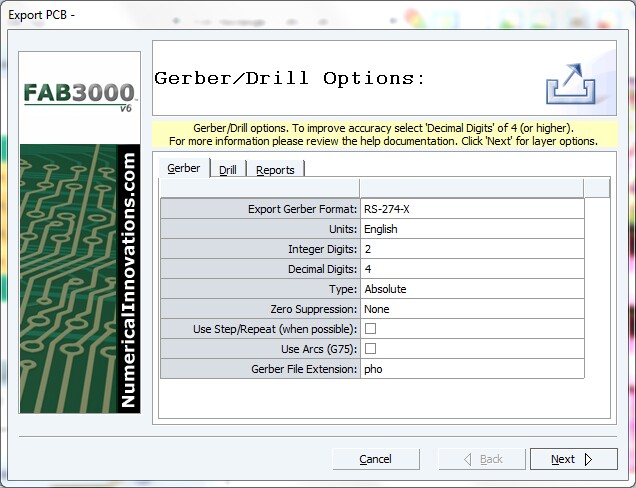
Task: Enable Use Step/Repeat checkbox
Action: coord(370,329)
